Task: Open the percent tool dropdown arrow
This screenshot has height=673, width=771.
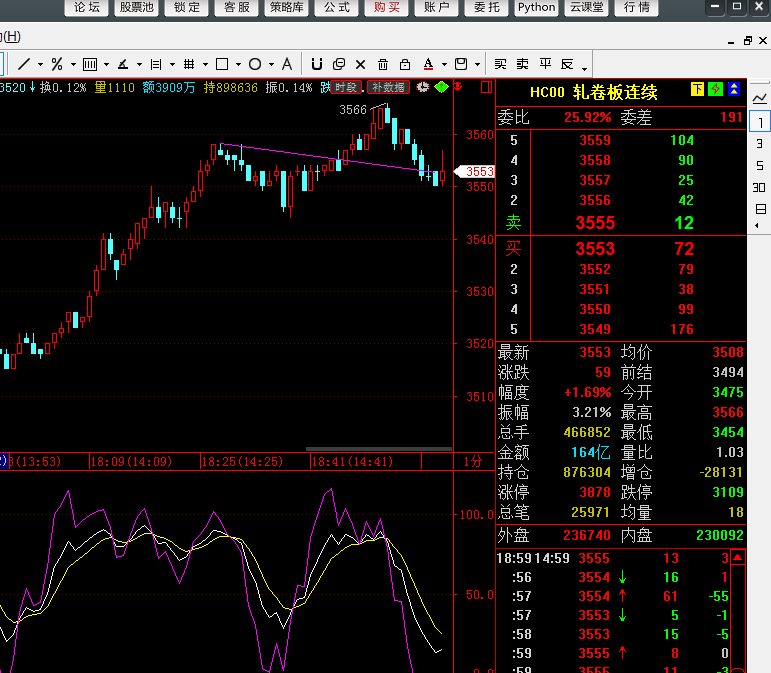Action: (72, 64)
